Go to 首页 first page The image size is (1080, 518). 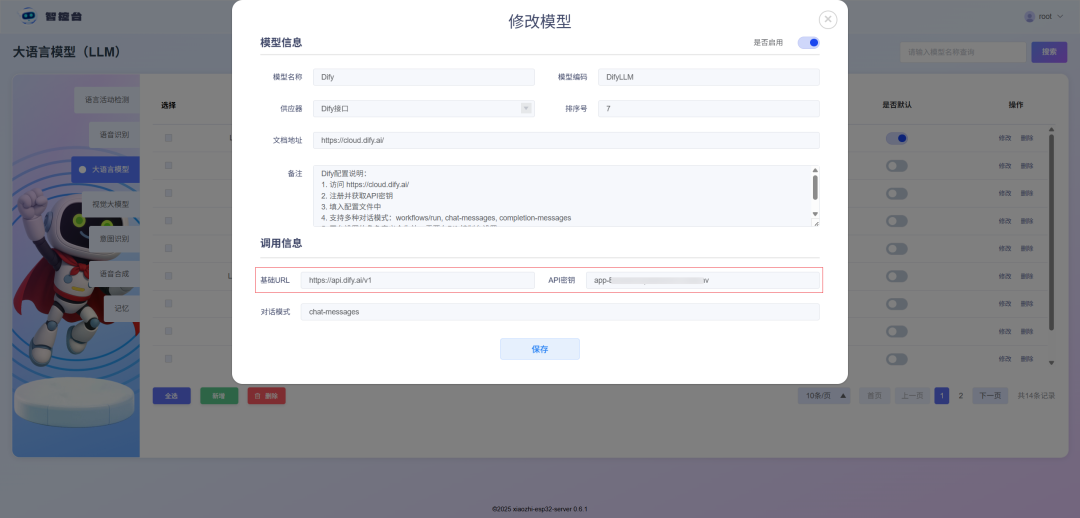click(x=874, y=395)
